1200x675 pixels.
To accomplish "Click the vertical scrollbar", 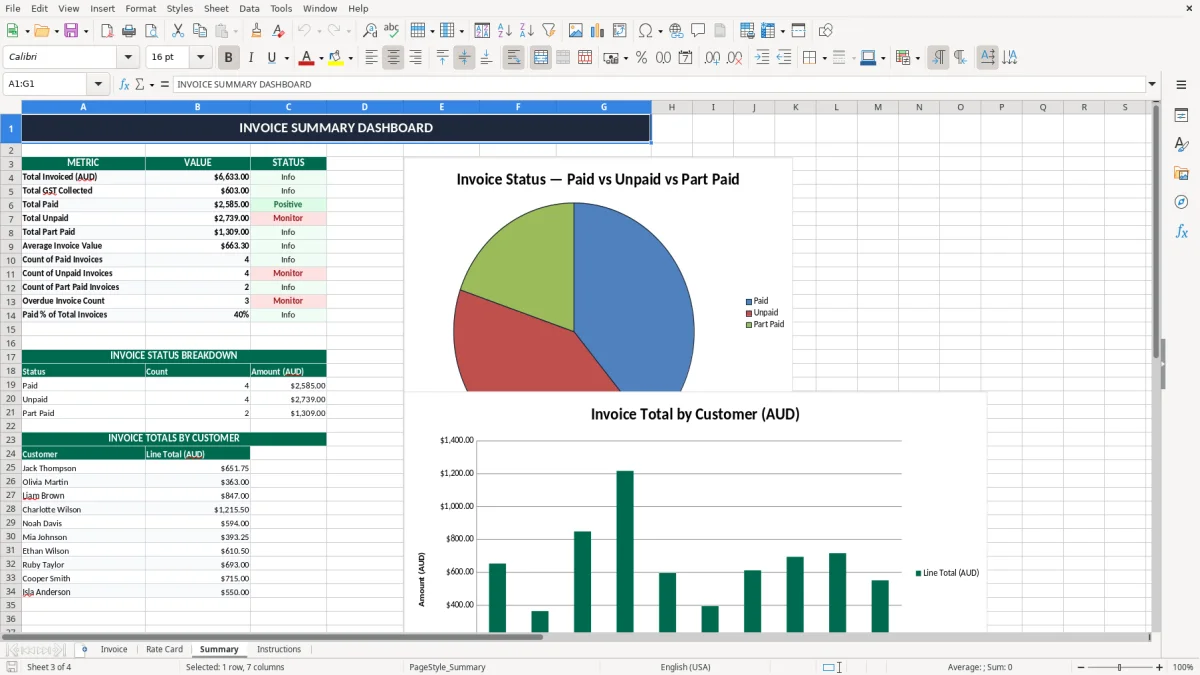I will (1157, 366).
